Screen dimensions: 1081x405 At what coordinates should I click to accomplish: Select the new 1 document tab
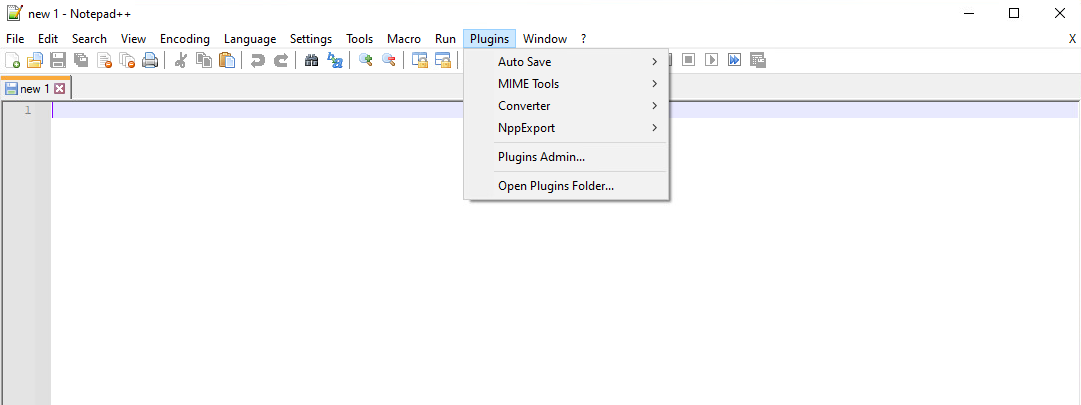tap(35, 88)
